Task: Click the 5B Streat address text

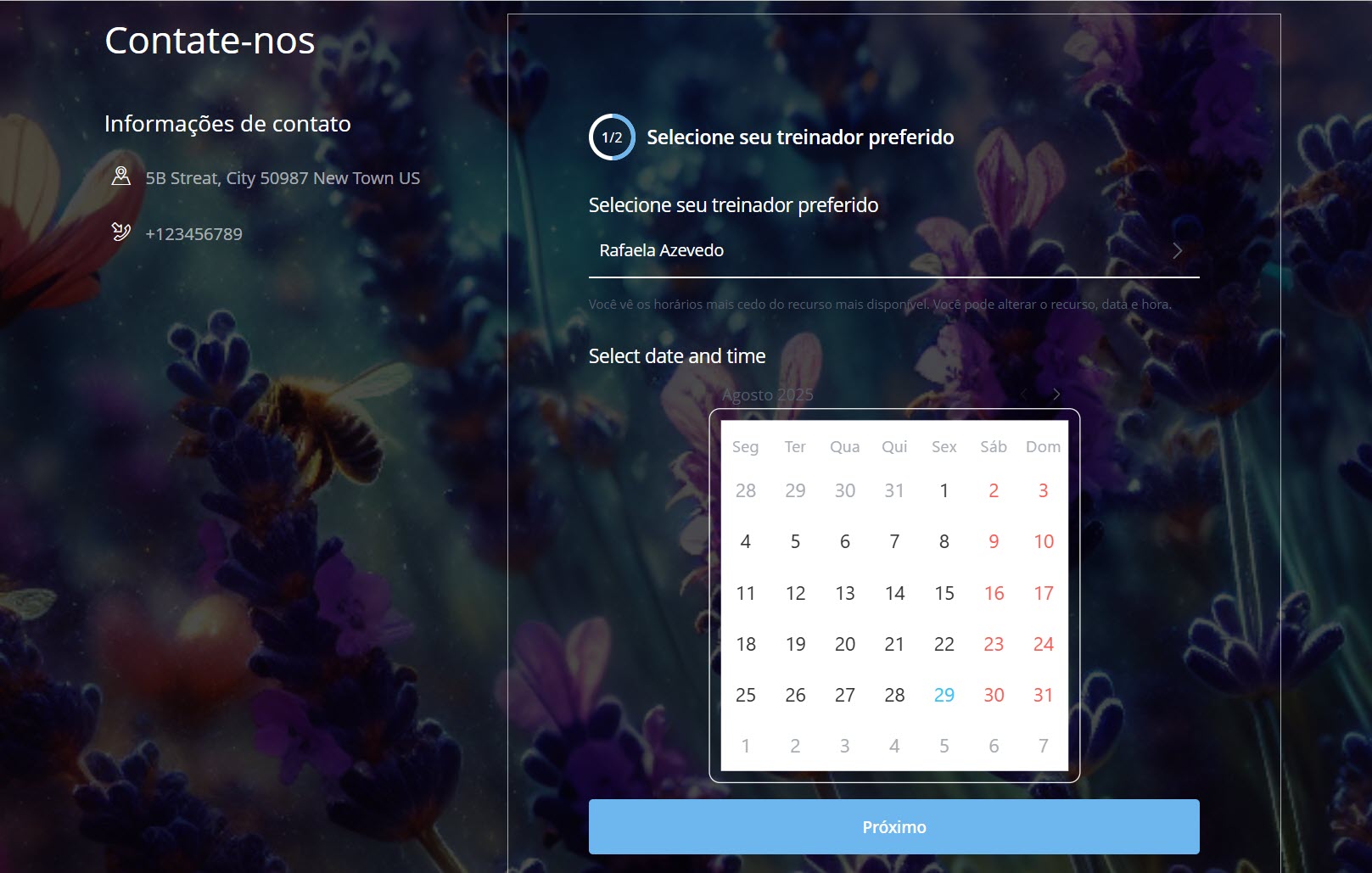Action: pos(283,178)
